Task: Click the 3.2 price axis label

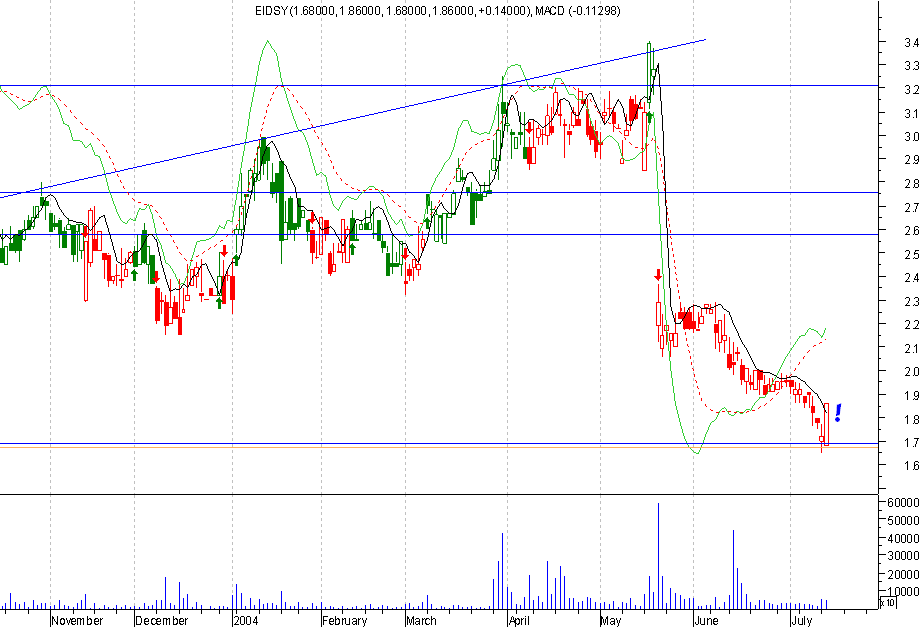Action: pos(912,89)
